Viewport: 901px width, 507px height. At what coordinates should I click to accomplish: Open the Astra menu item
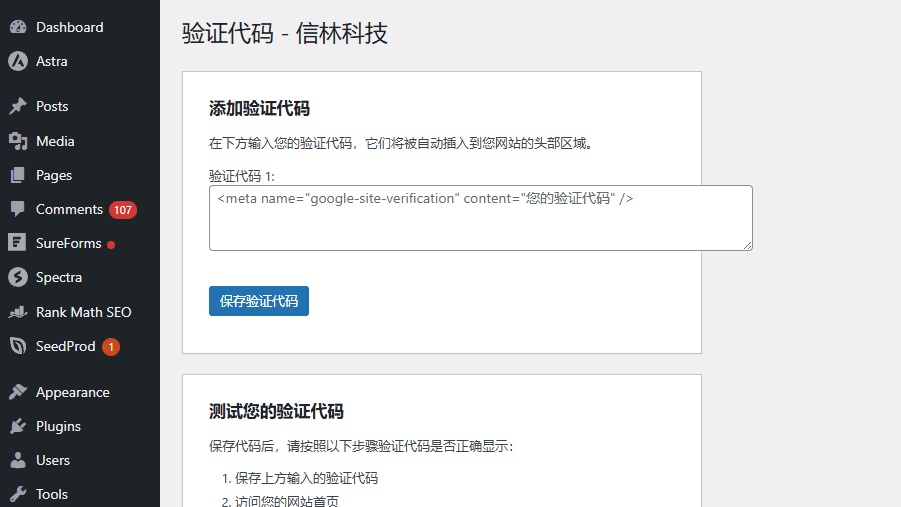(x=52, y=61)
